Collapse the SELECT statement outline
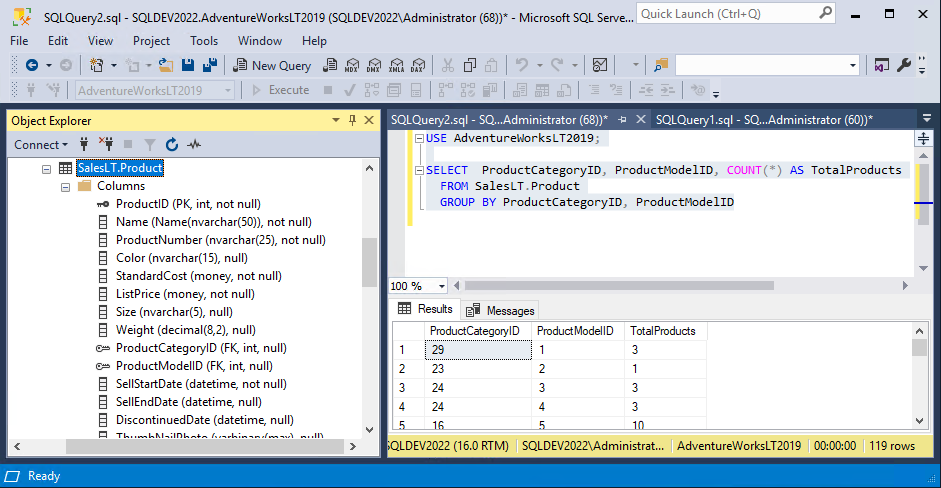The image size is (941, 488). click(419, 170)
